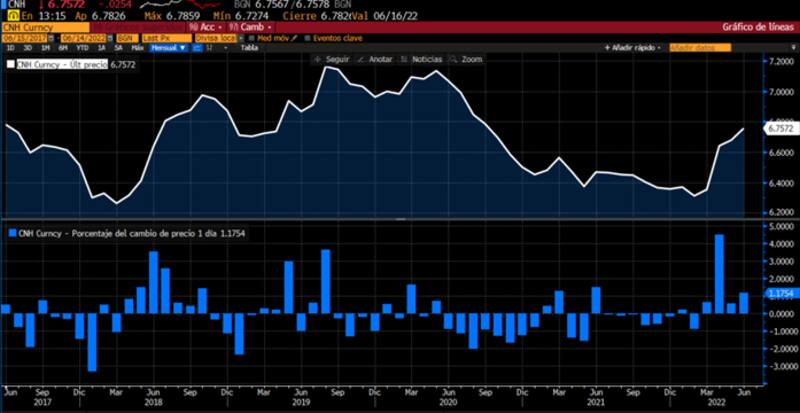The image size is (800, 413).
Task: Select the Anotar pencil tool
Action: [375, 59]
